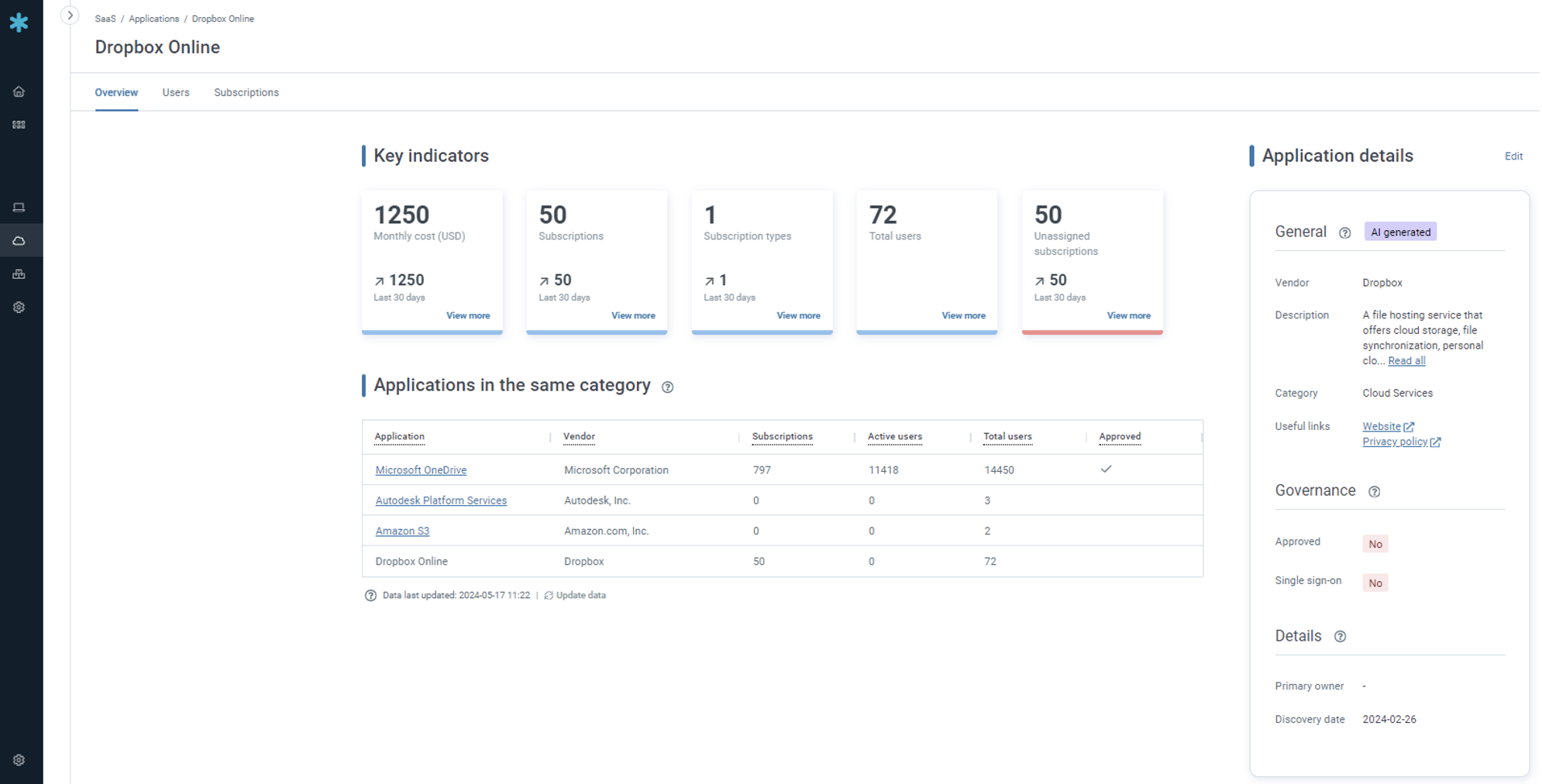Viewport: 1542px width, 784px height.
Task: Click the laptop devices icon in sidebar
Action: click(x=19, y=208)
